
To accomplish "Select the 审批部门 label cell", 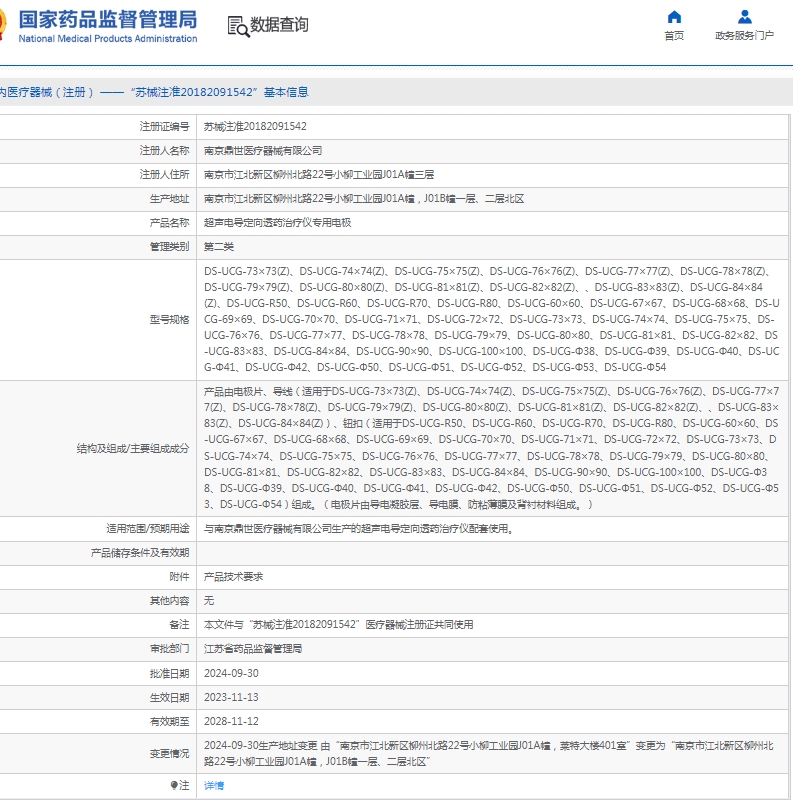I will point(170,649).
